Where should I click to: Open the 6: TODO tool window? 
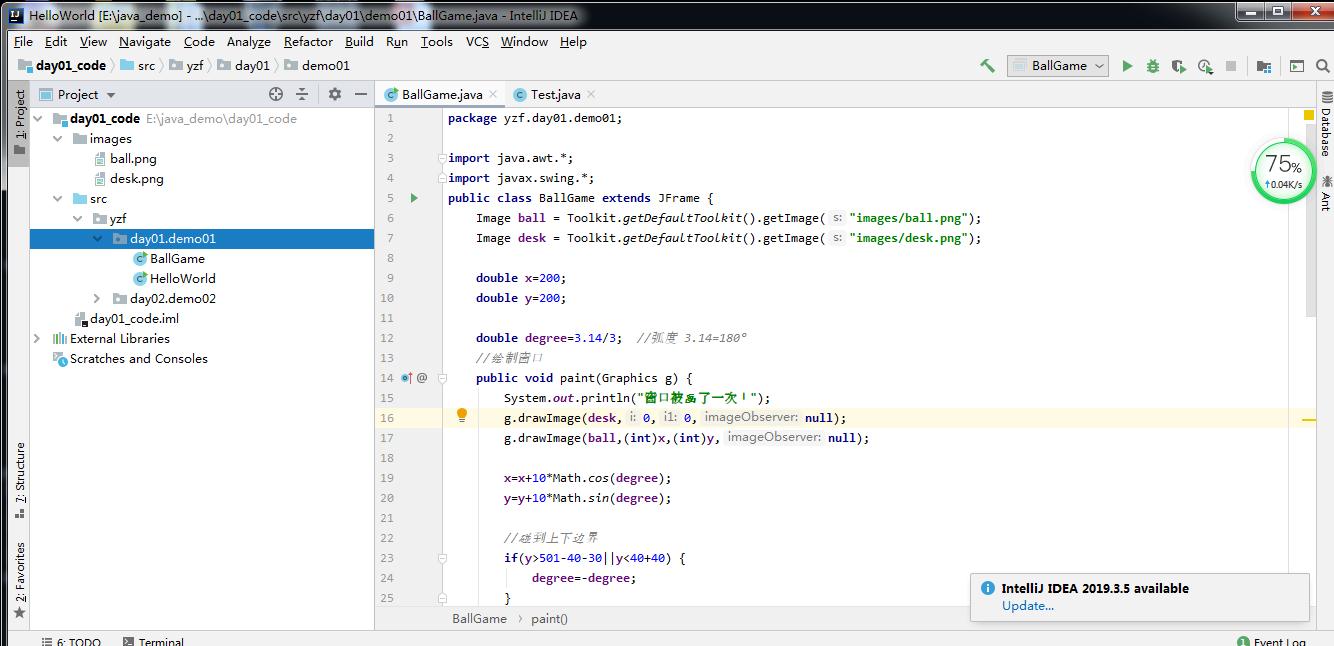point(72,640)
